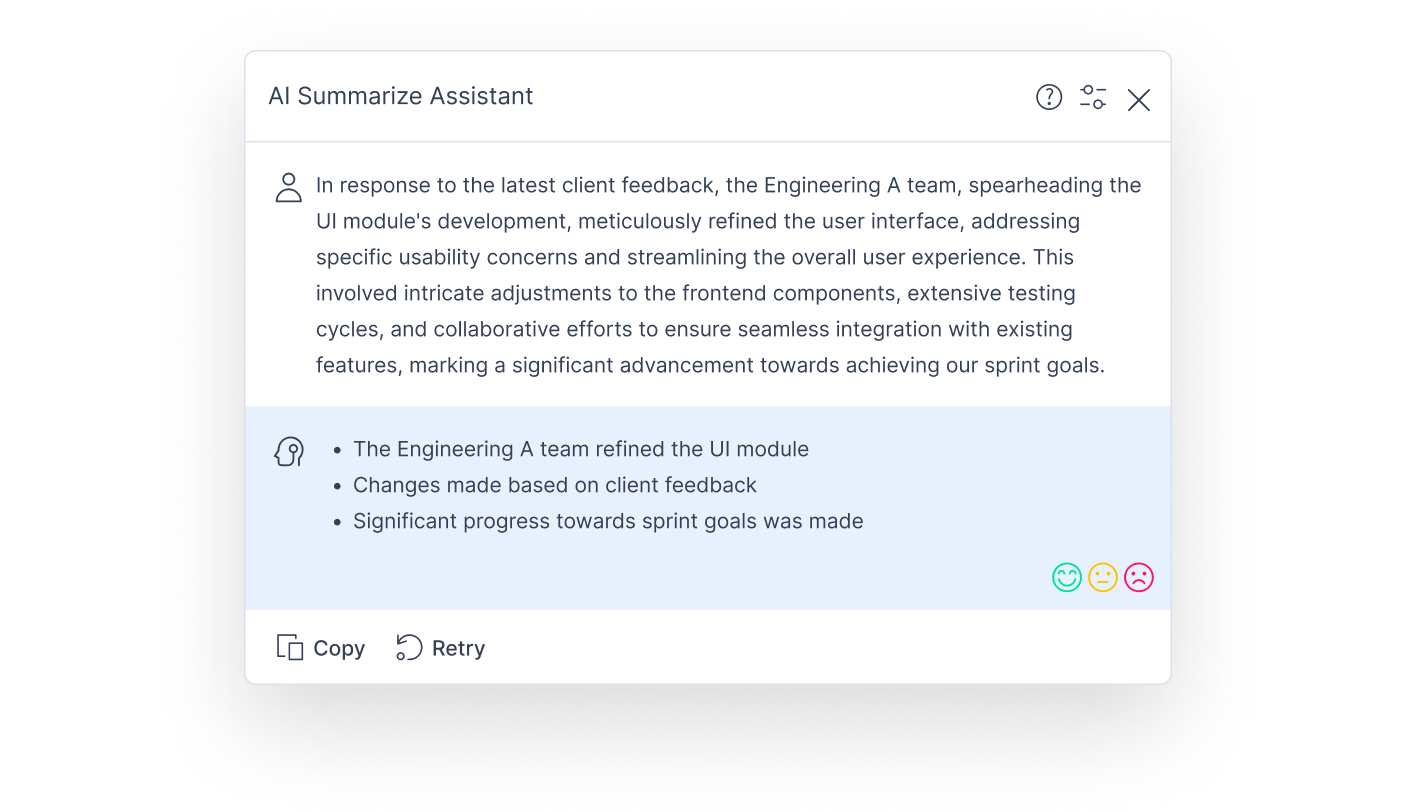Click the user avatar icon beside the prompt
This screenshot has height=812, width=1416.
tap(289, 187)
